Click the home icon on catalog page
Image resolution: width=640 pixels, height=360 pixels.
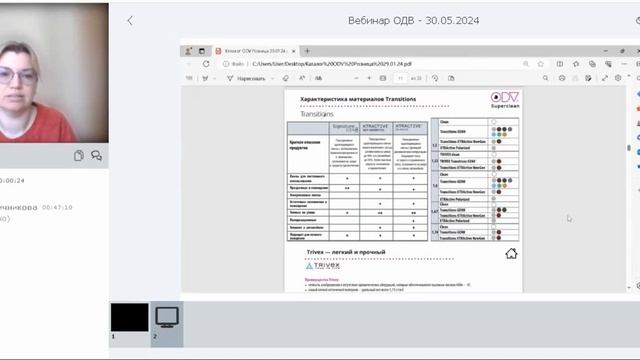(x=511, y=253)
